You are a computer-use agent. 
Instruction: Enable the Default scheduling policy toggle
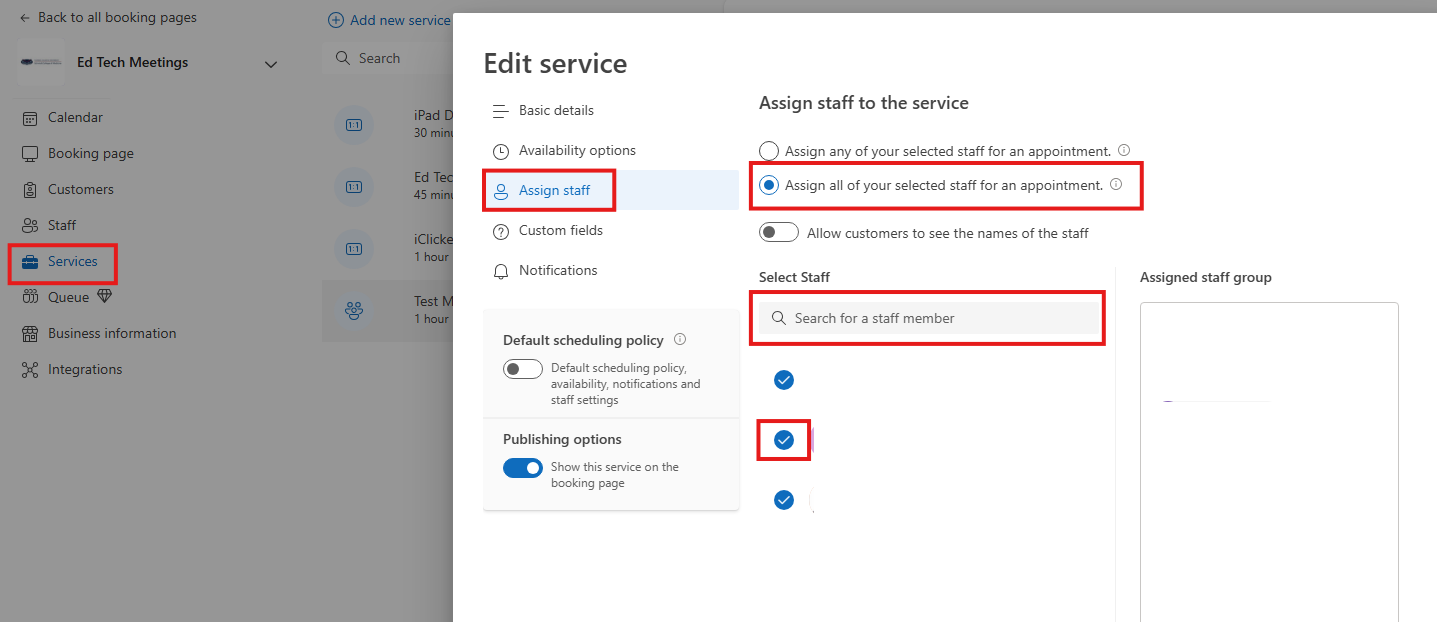coord(523,369)
